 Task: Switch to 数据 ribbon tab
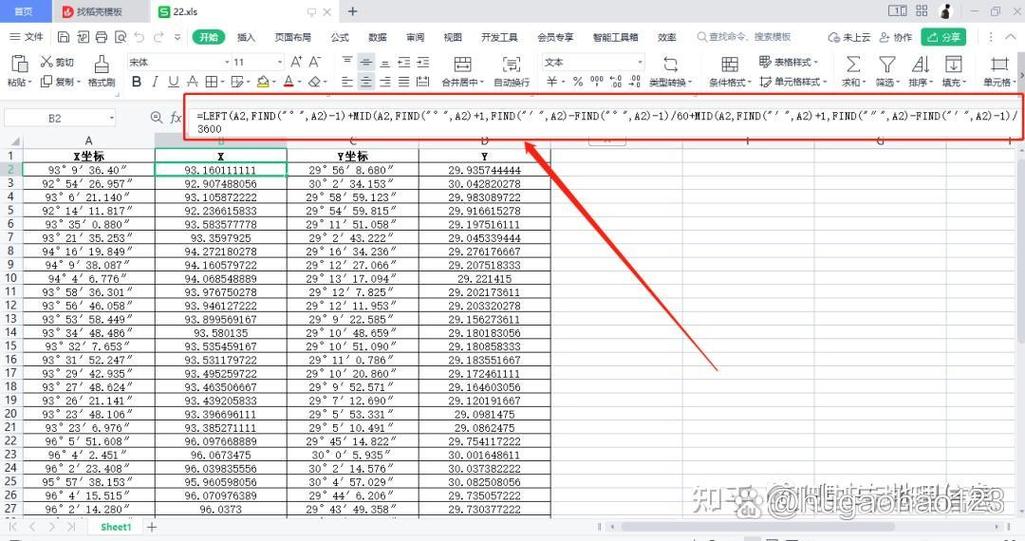377,37
